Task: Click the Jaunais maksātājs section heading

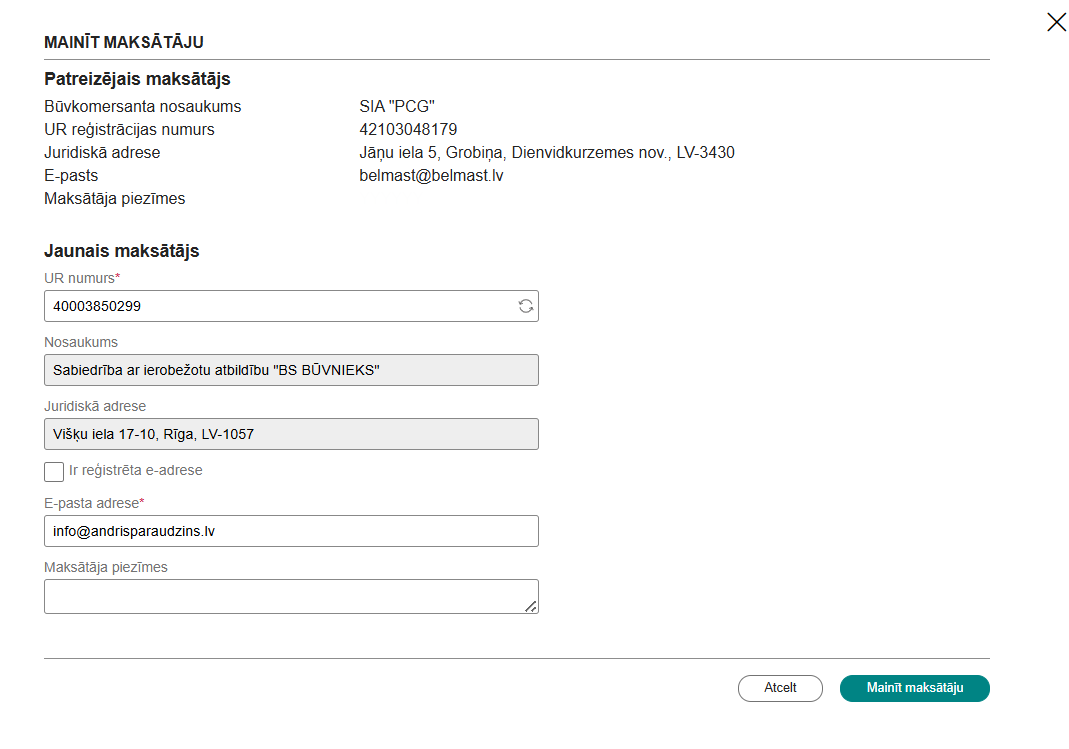Action: [x=121, y=251]
